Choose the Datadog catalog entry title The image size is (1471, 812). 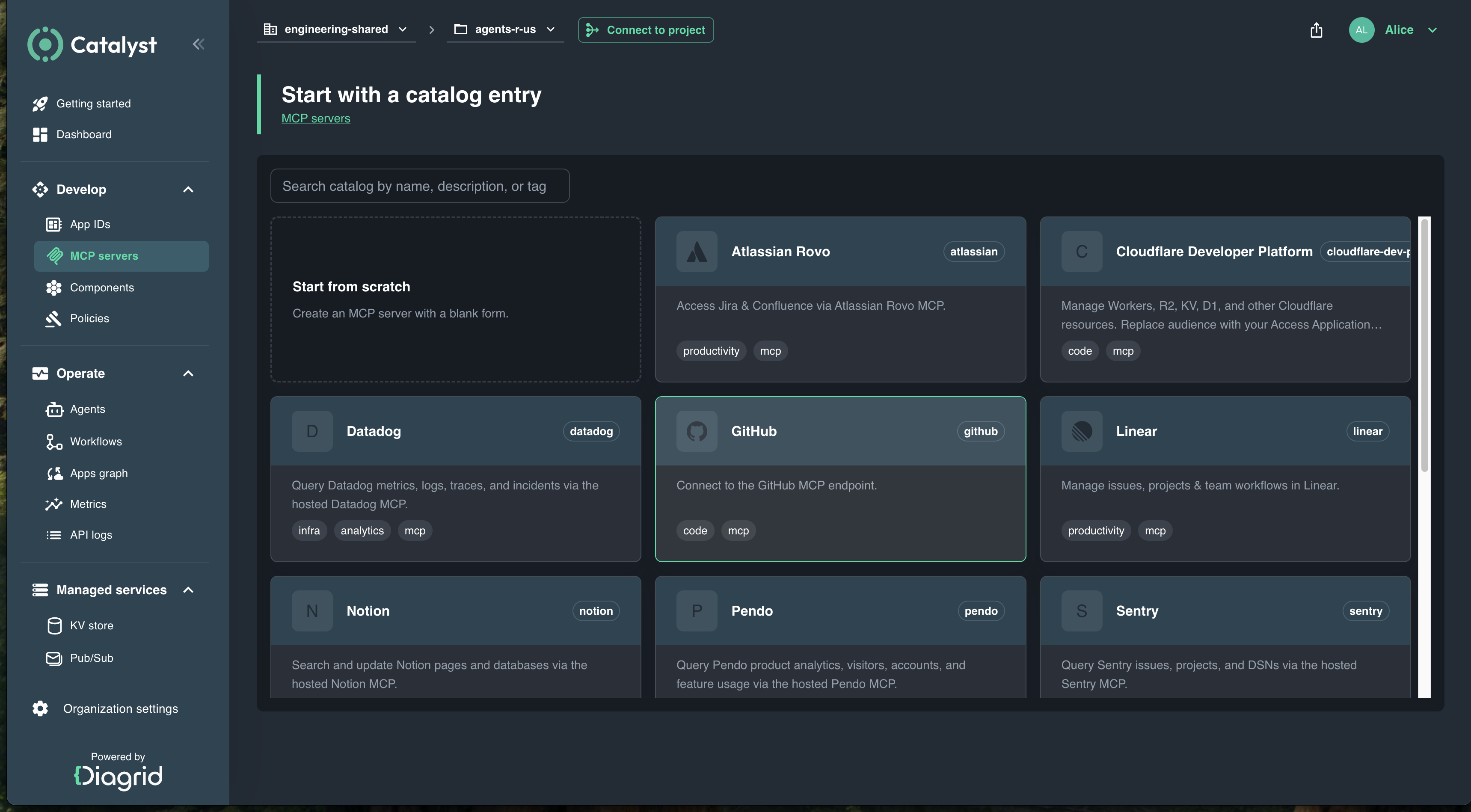pyautogui.click(x=374, y=431)
